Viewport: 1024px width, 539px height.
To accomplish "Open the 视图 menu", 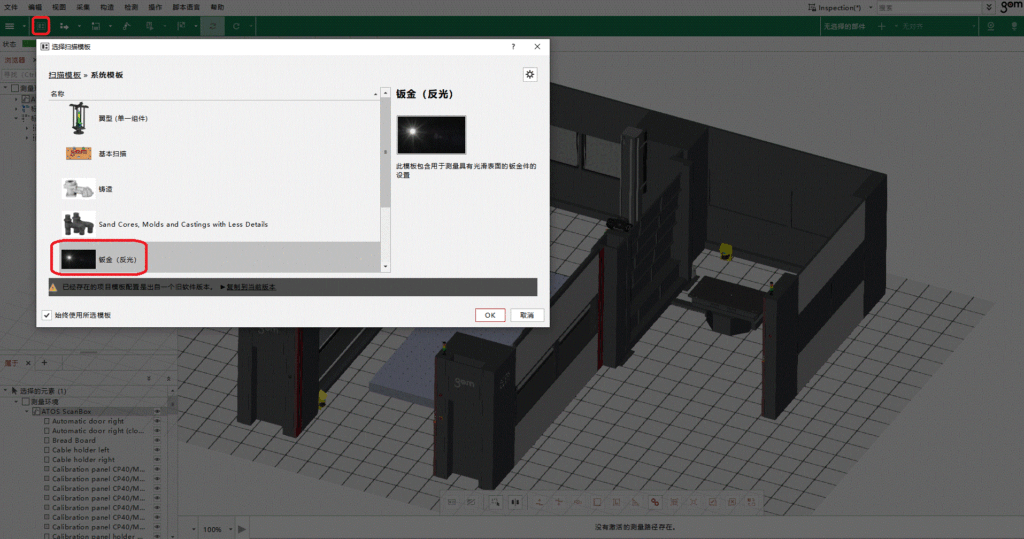I will click(59, 7).
